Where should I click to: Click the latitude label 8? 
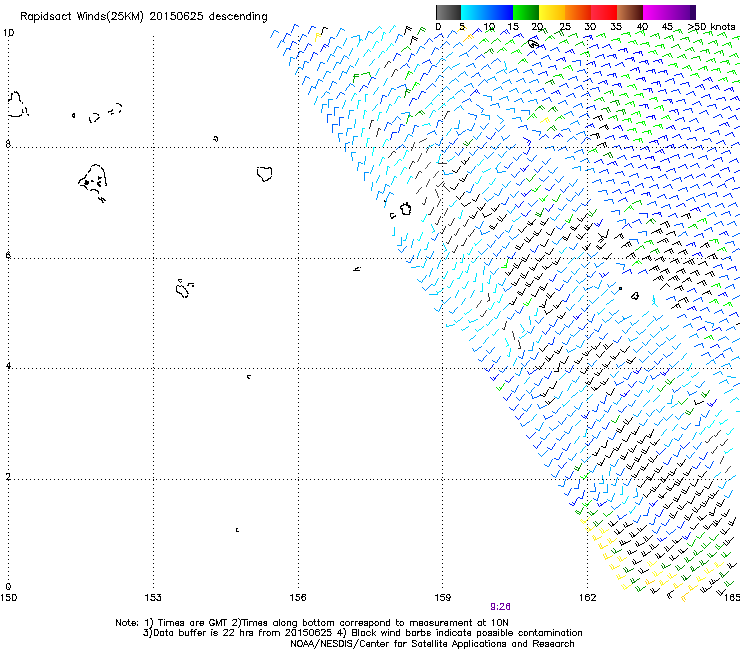pos(8,144)
